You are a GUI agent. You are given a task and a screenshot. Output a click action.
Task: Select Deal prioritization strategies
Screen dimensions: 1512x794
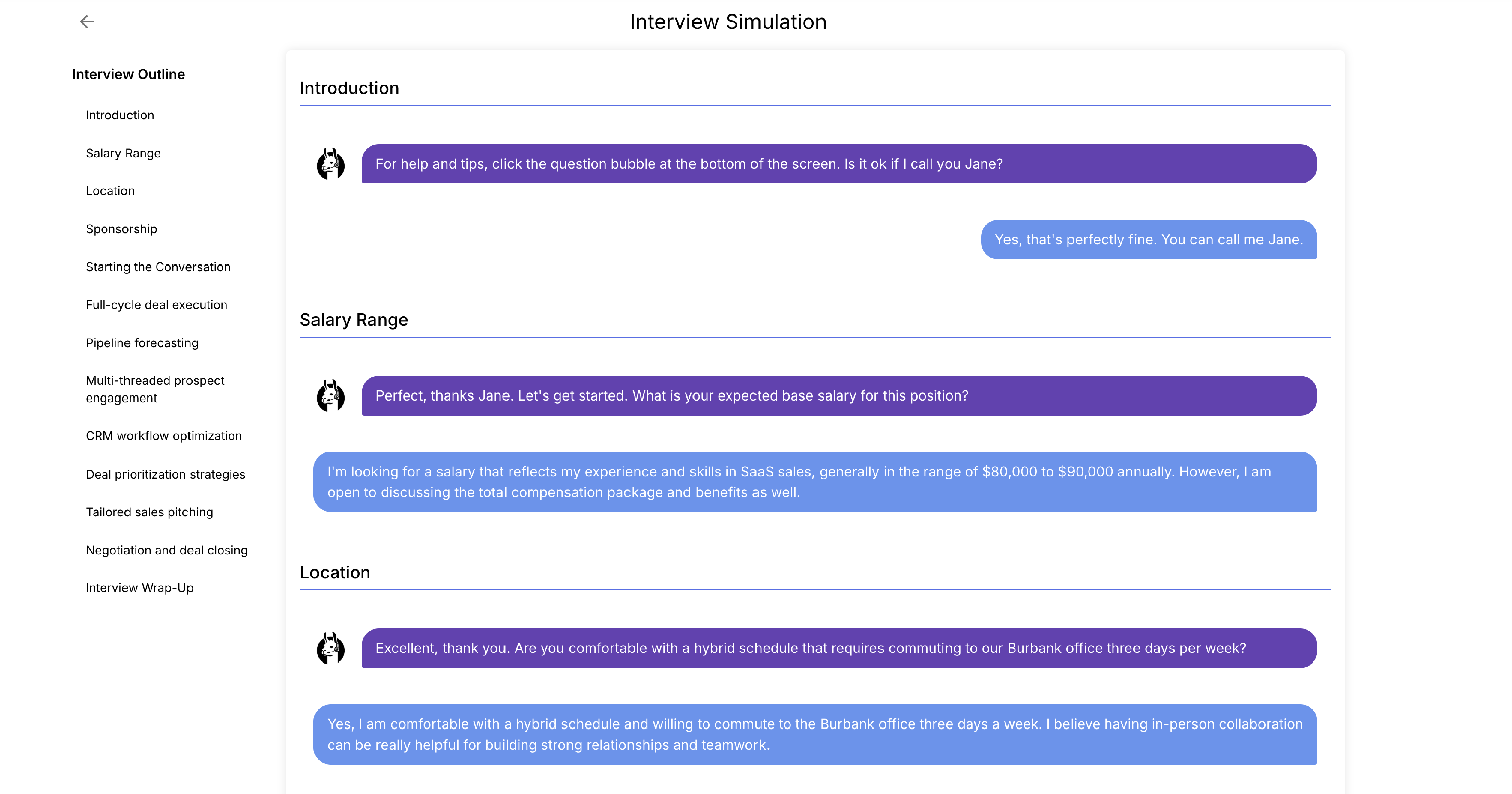coord(165,474)
